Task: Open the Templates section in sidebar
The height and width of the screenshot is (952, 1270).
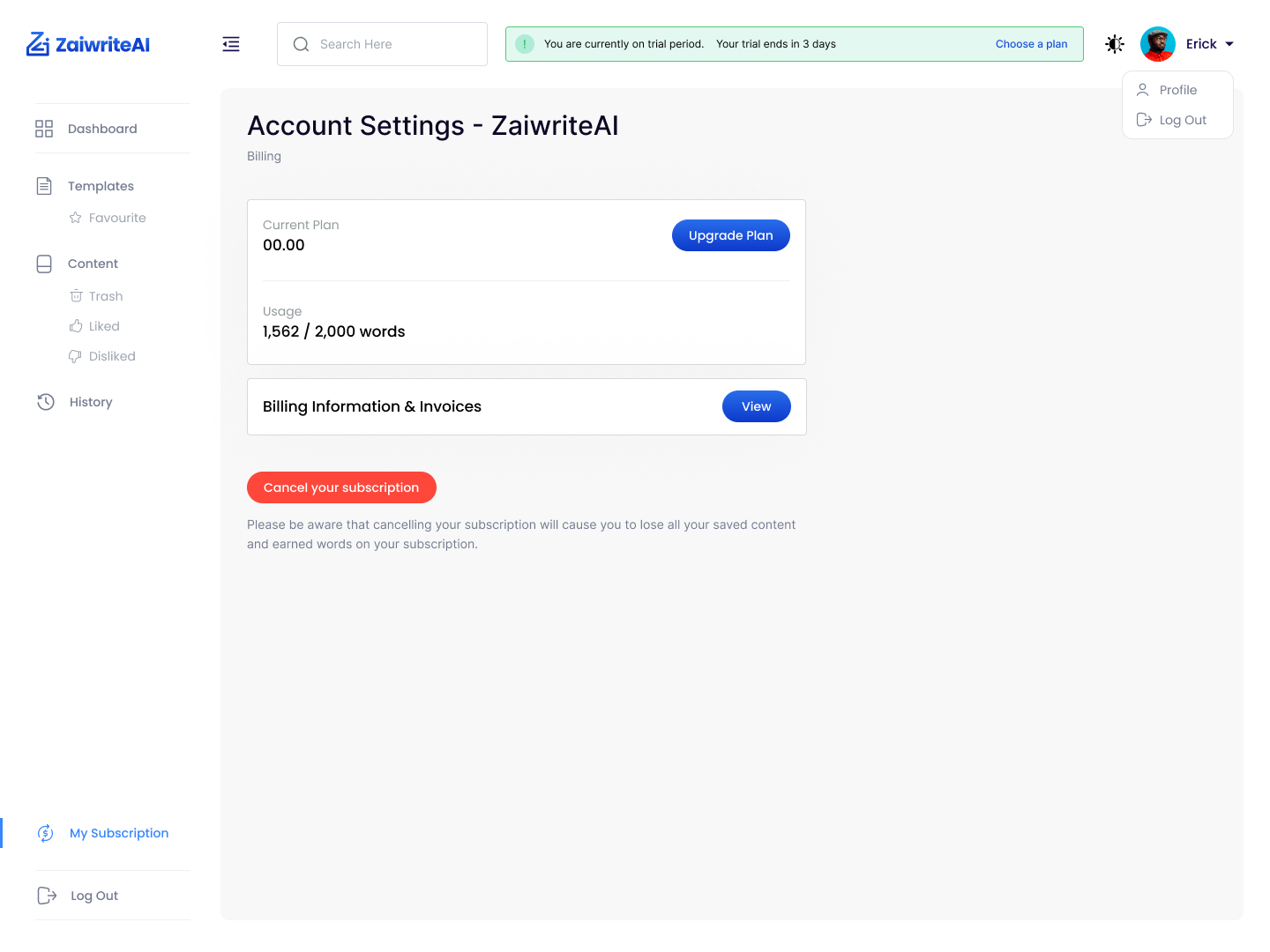Action: coord(101,186)
